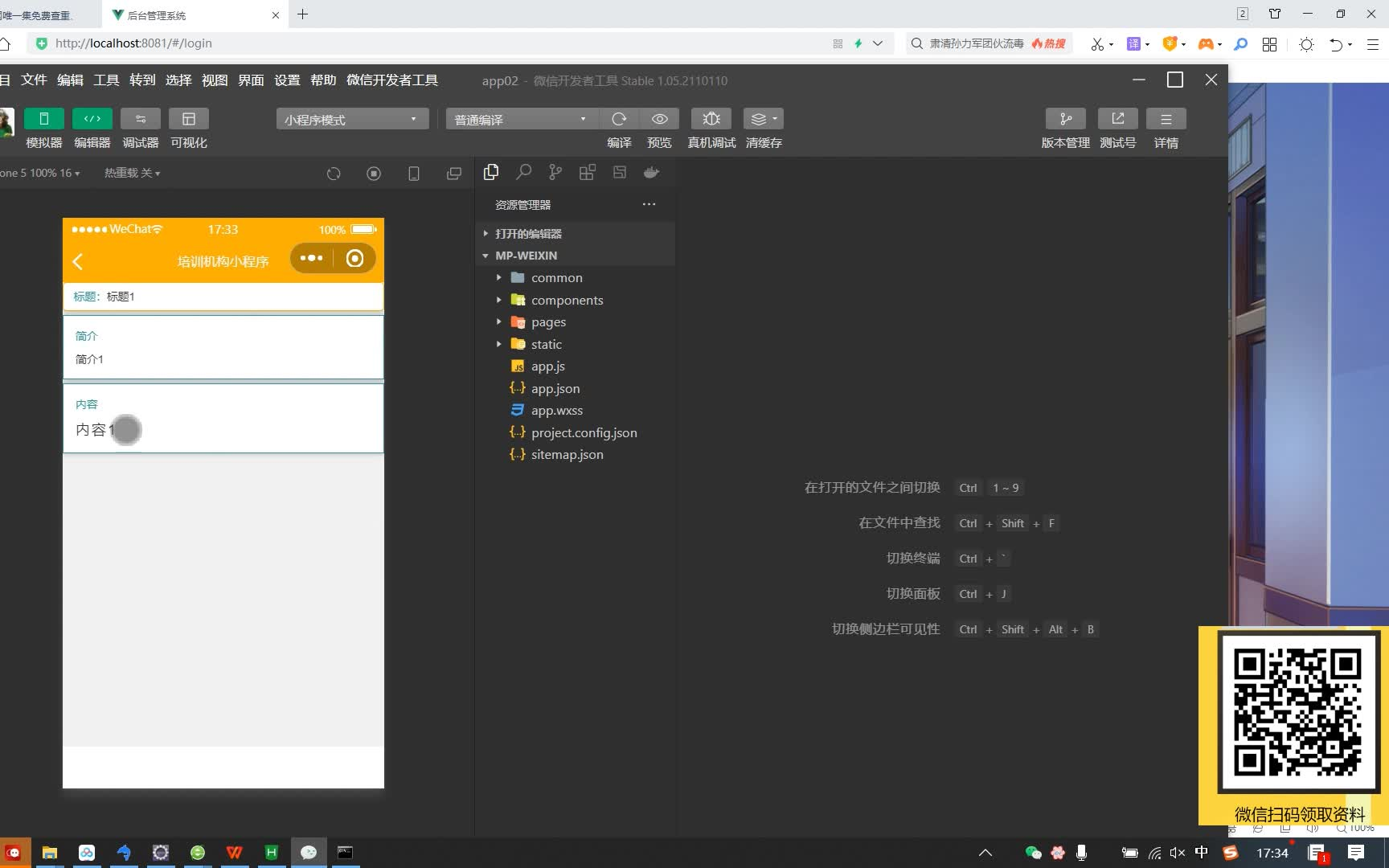The height and width of the screenshot is (868, 1389).
Task: Adjust the 100% zoom control
Action: coord(37,172)
